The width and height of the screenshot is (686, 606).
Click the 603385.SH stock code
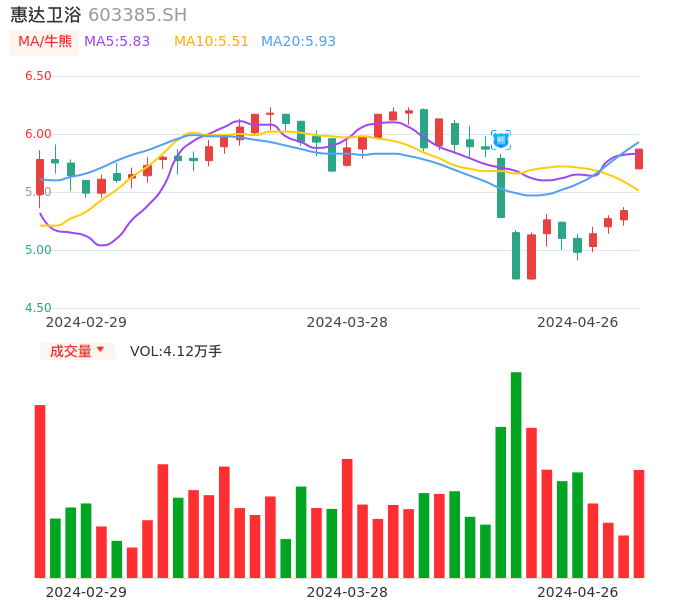click(x=137, y=15)
